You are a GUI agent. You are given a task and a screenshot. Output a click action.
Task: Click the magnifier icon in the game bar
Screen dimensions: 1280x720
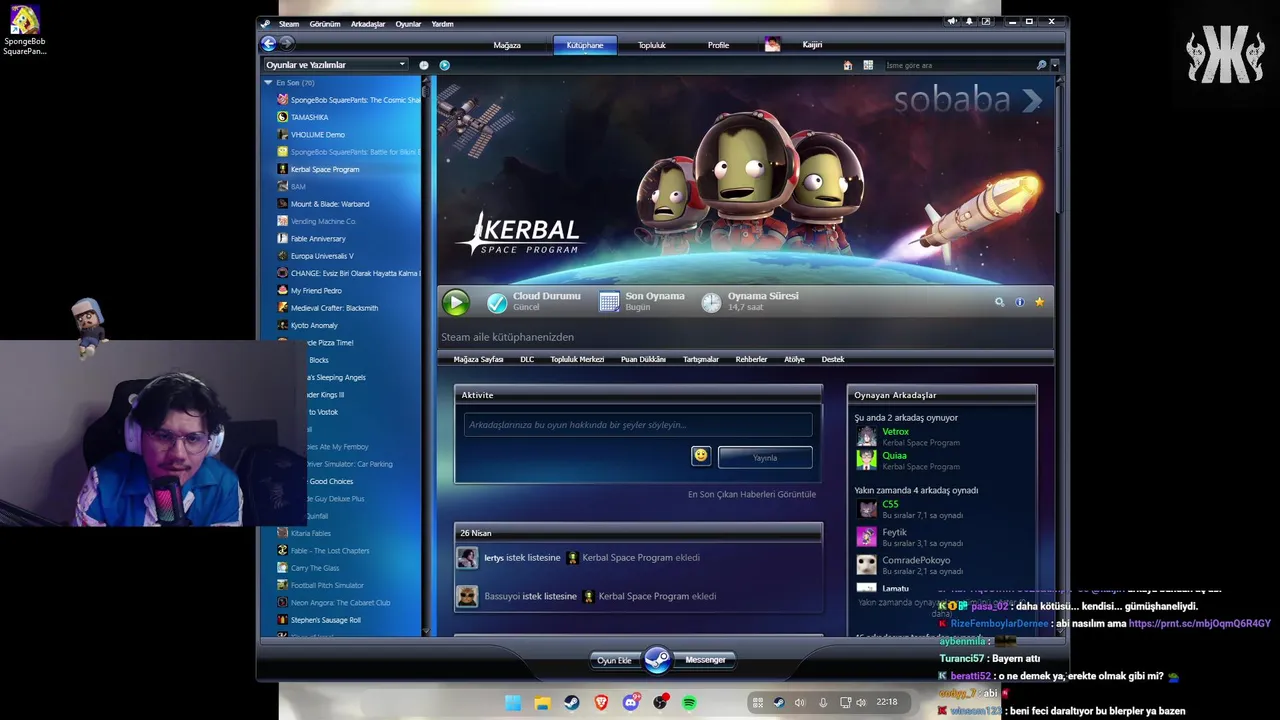pyautogui.click(x=999, y=302)
